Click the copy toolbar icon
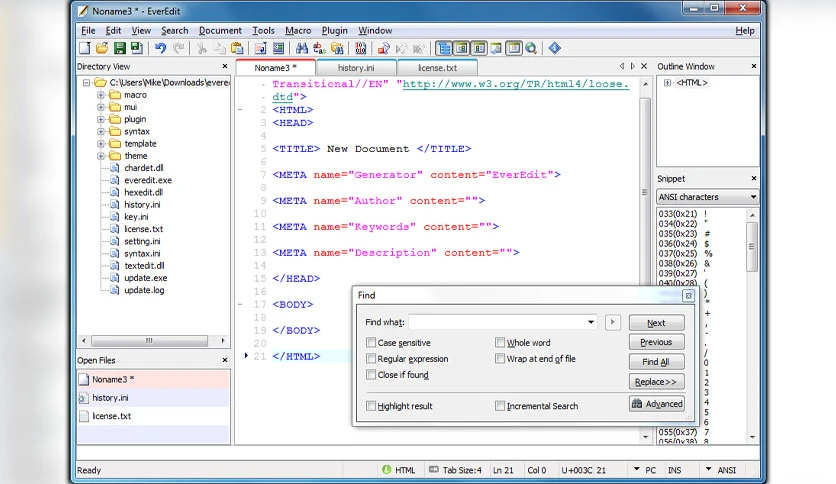 219,48
